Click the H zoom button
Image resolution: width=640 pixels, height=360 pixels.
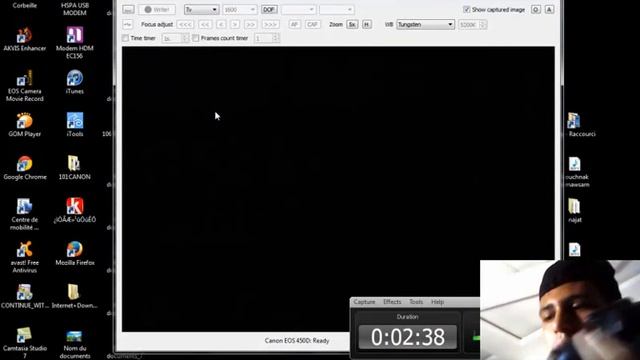pyautogui.click(x=367, y=24)
